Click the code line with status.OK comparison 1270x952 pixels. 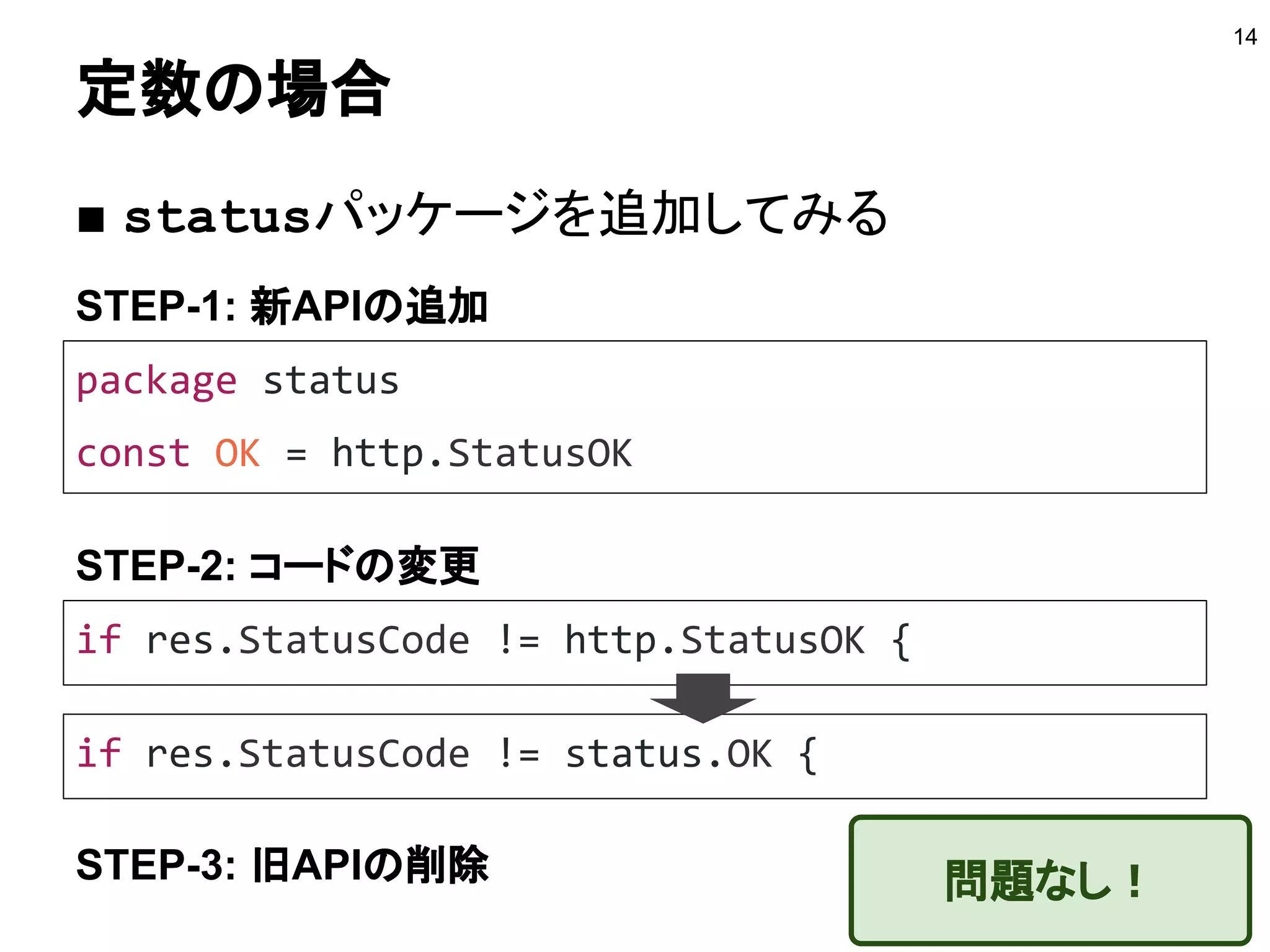[447, 755]
